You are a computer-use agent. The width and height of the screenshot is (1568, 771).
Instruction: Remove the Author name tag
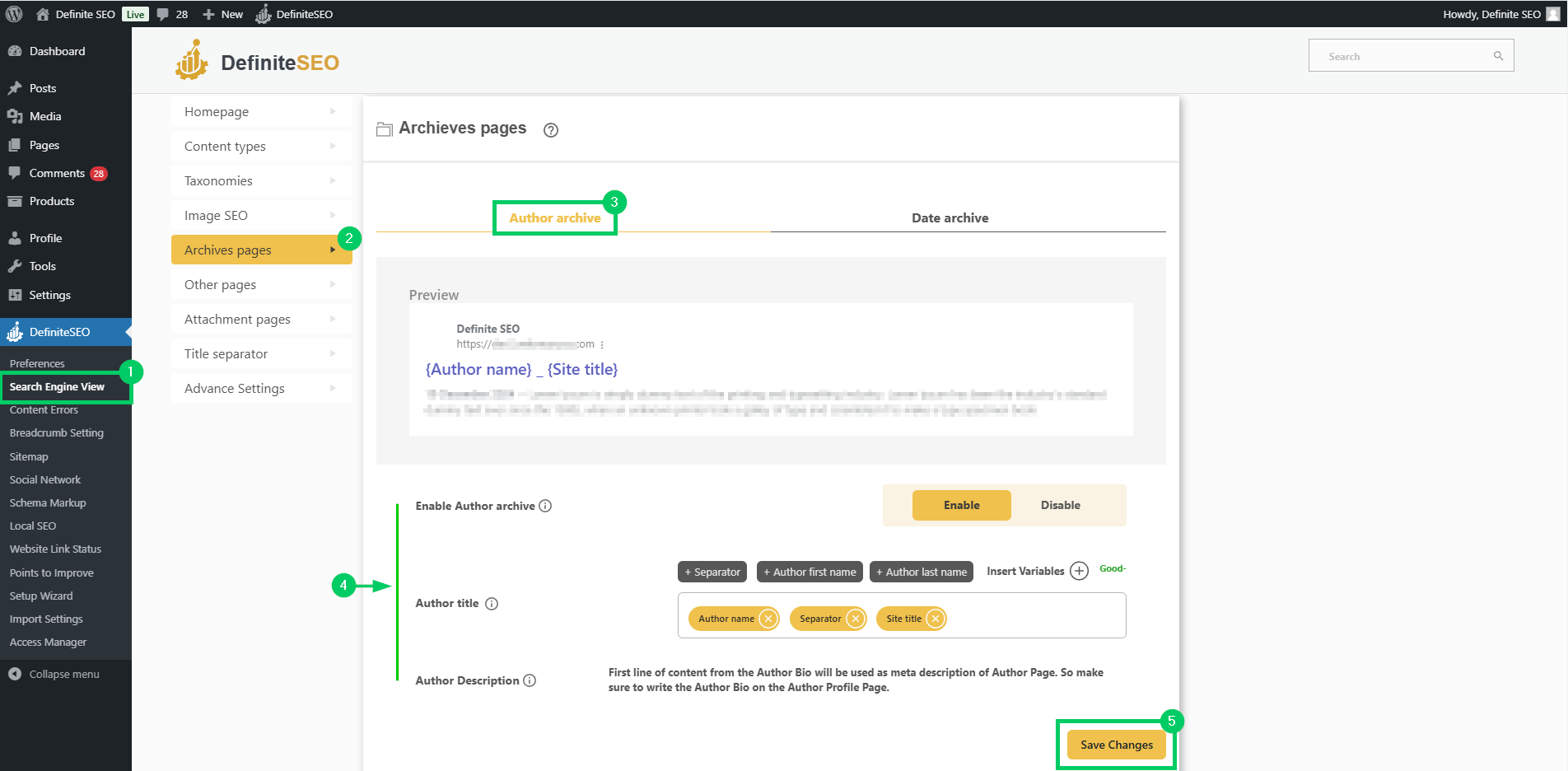(768, 619)
